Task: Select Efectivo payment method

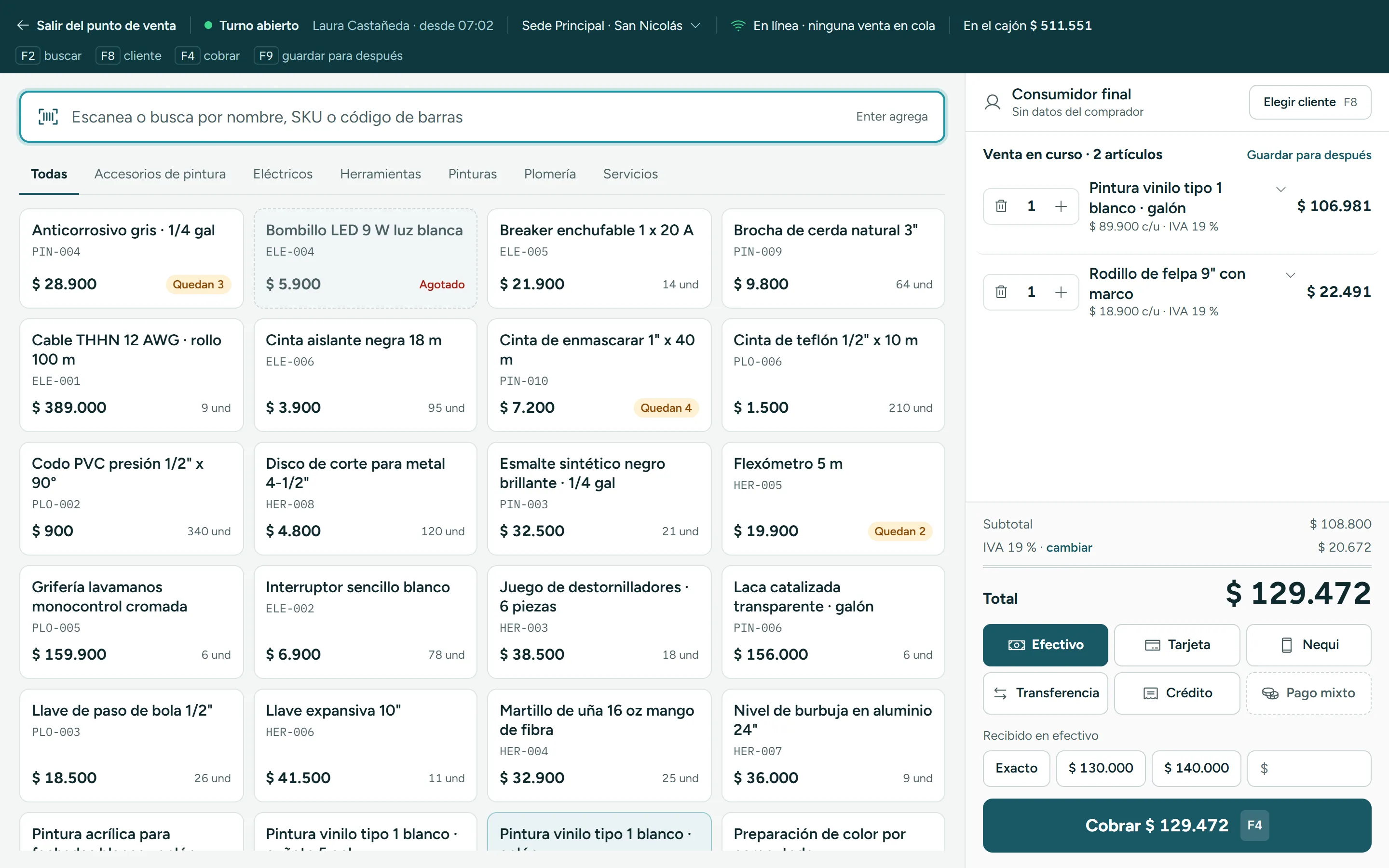Action: (1045, 645)
